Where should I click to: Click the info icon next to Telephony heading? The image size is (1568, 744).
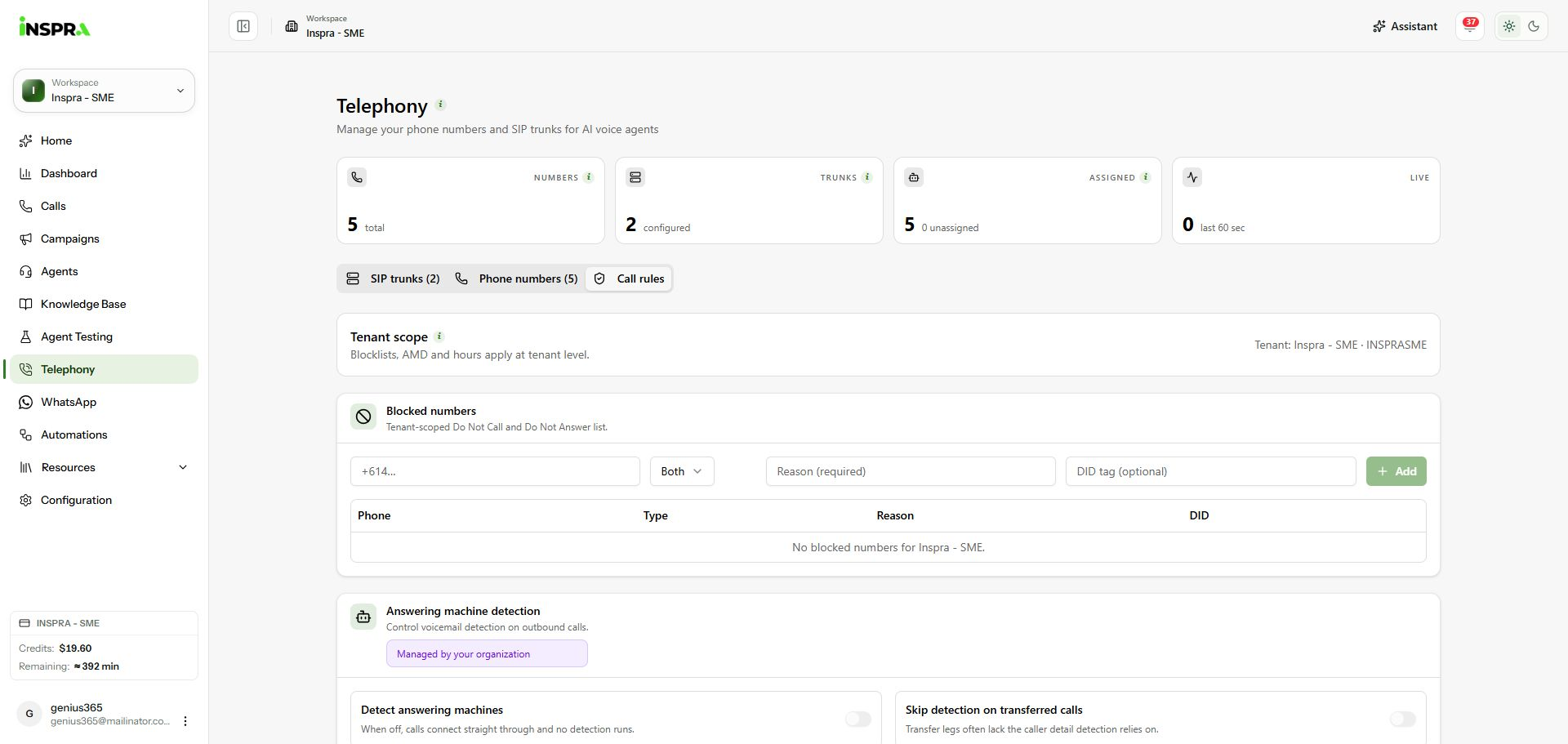[440, 105]
